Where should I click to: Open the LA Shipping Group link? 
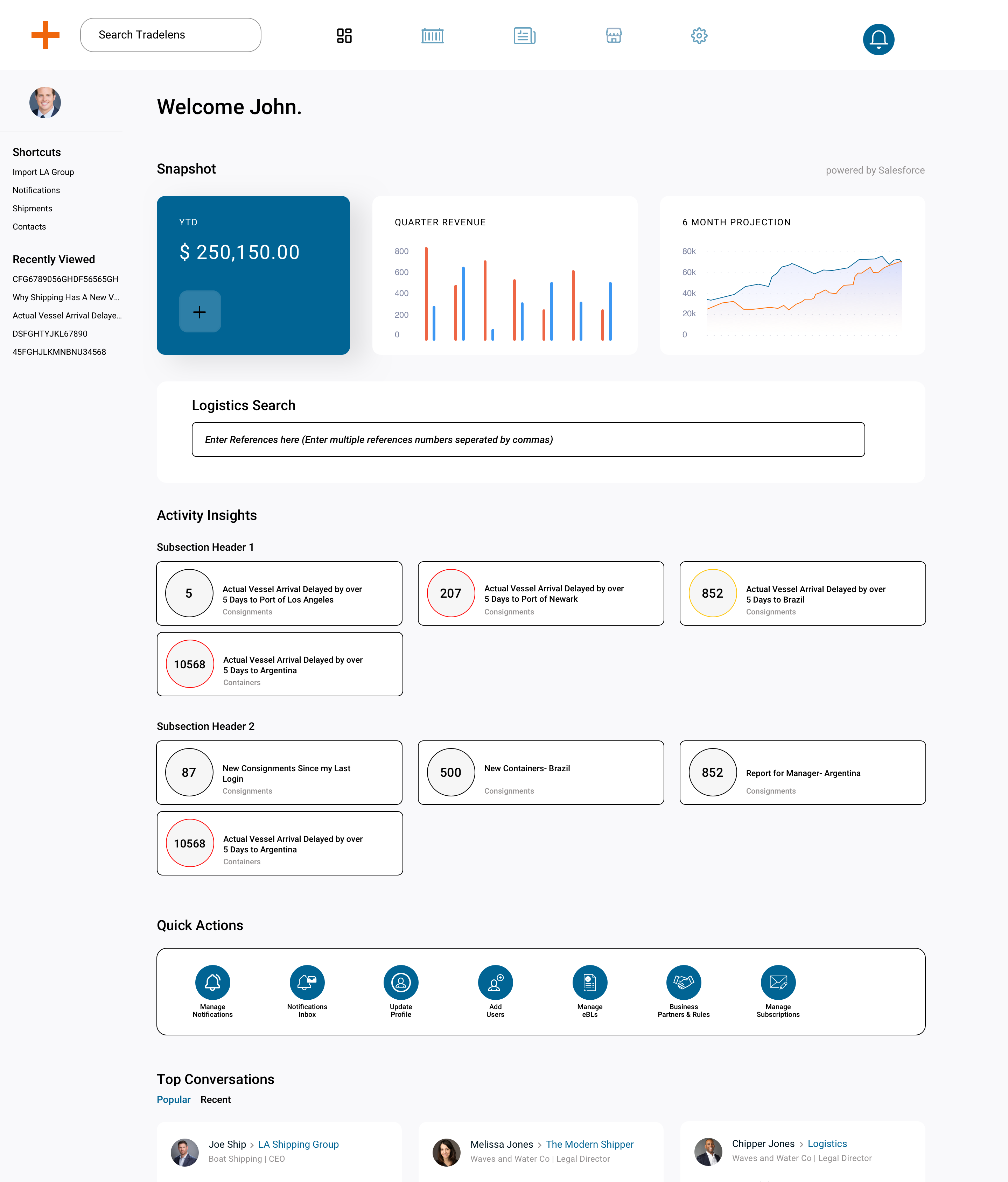point(298,1144)
